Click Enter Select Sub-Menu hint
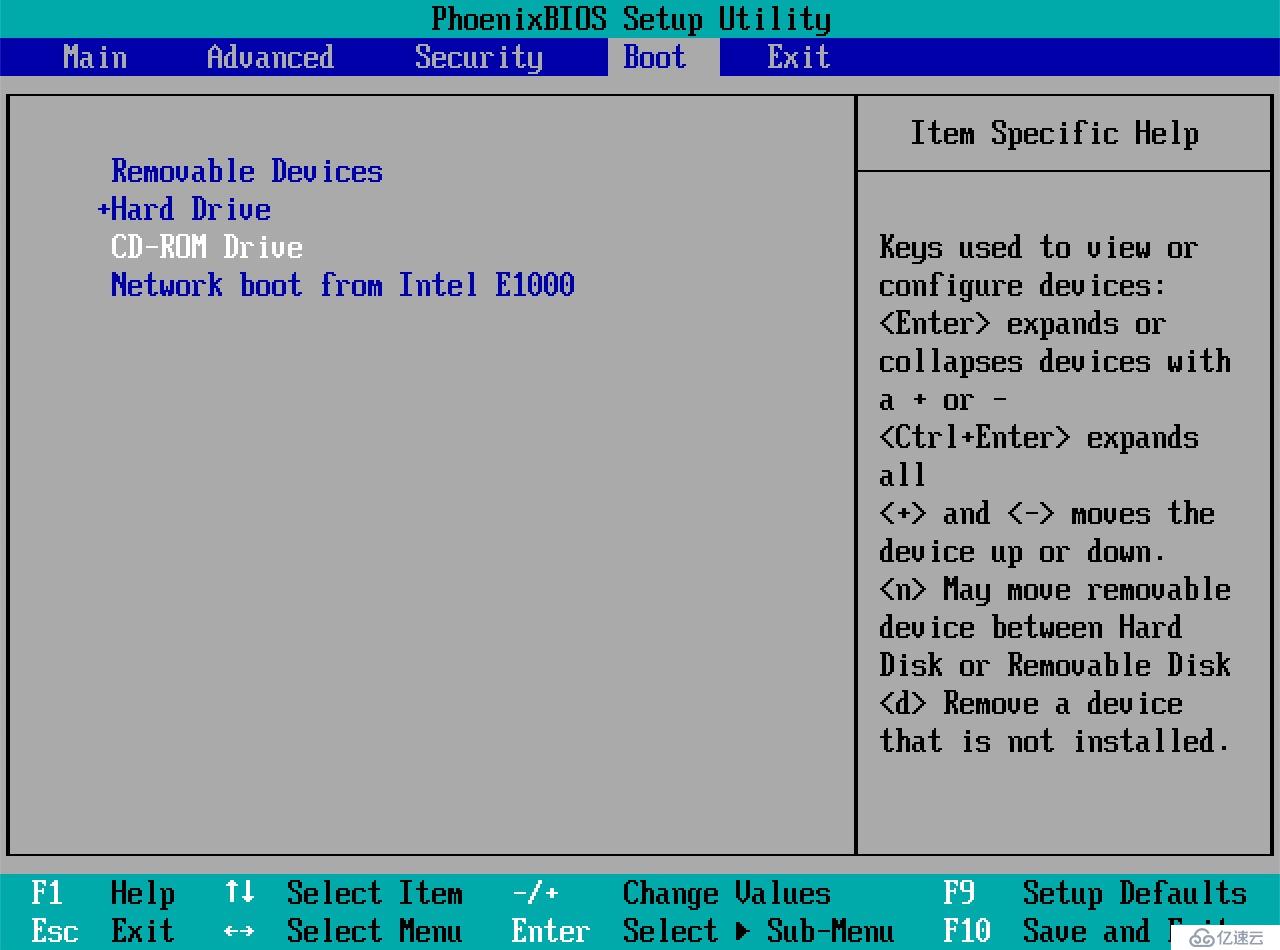This screenshot has width=1280, height=950. coord(703,931)
